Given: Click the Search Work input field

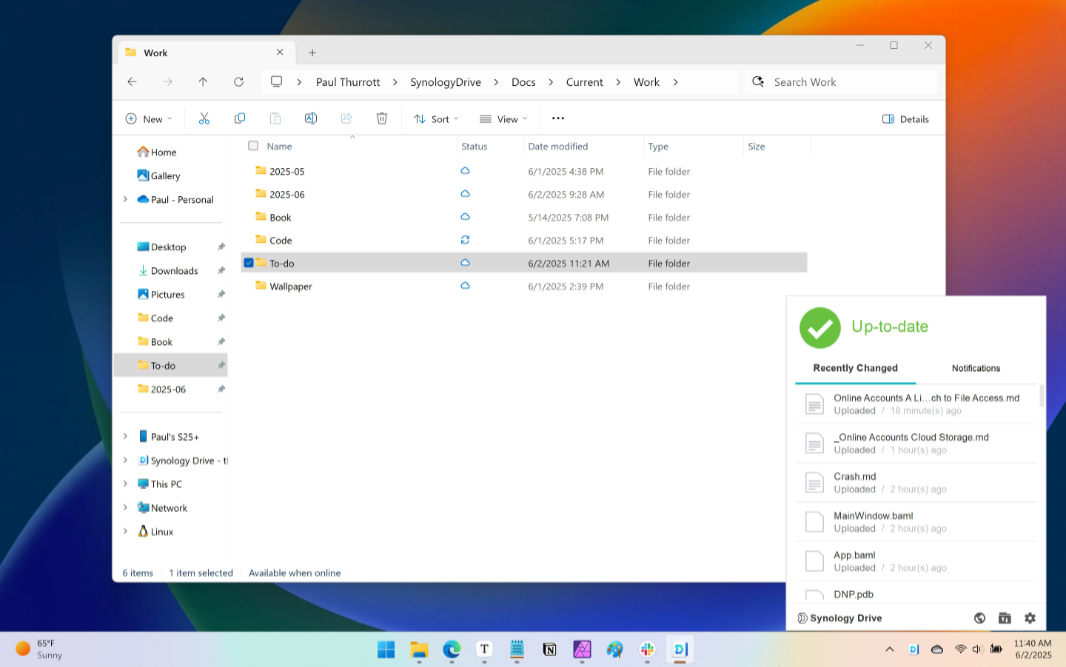Looking at the screenshot, I should tap(845, 82).
